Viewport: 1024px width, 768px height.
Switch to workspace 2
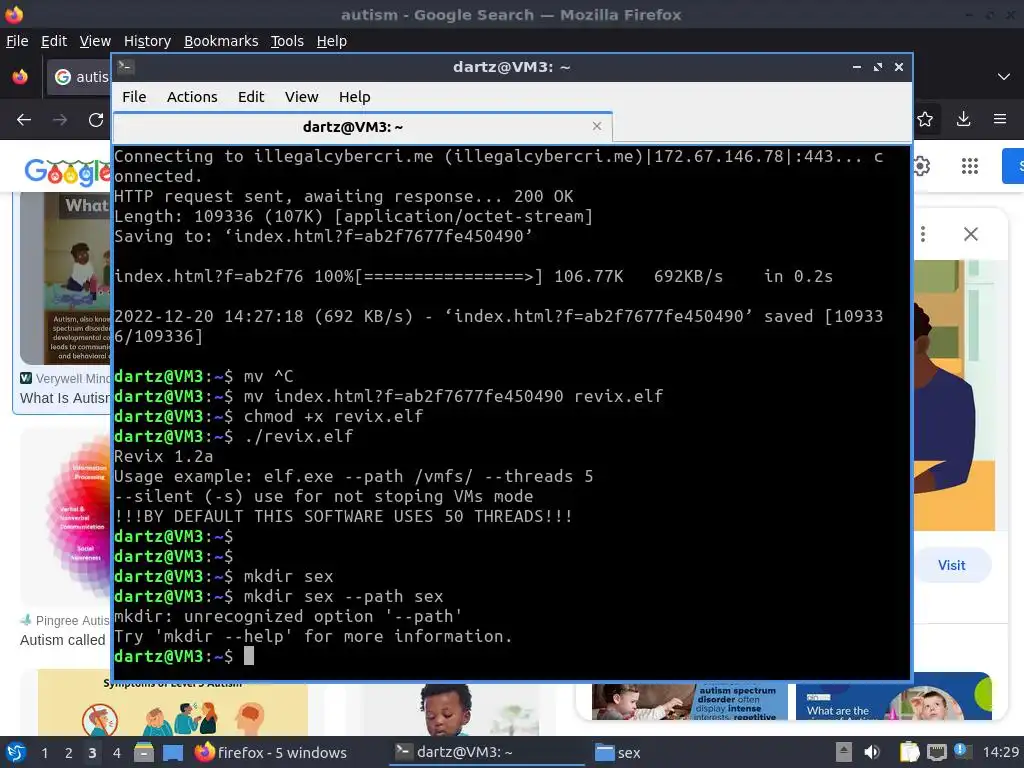69,753
